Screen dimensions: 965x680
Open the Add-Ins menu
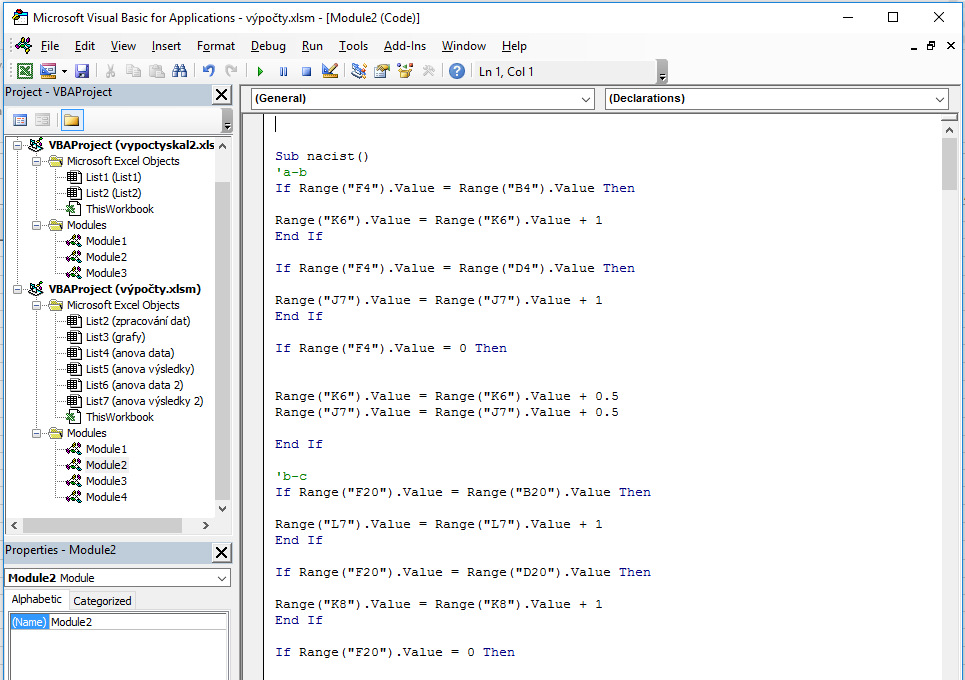pyautogui.click(x=405, y=46)
